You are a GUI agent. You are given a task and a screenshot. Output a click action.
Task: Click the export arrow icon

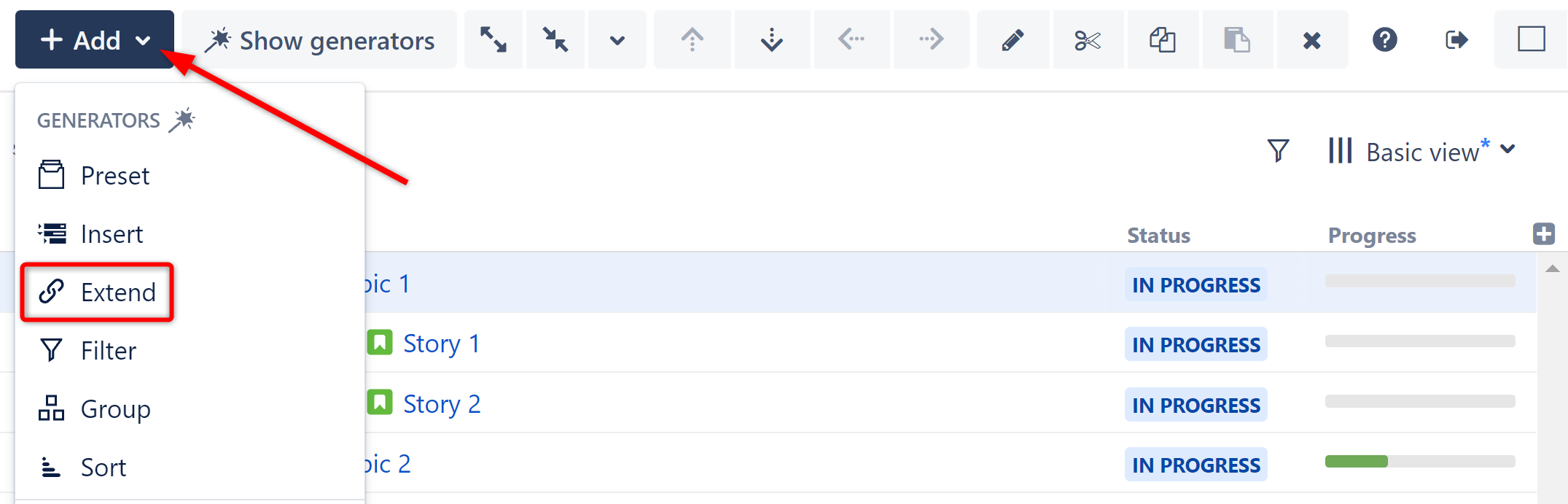pyautogui.click(x=1456, y=39)
